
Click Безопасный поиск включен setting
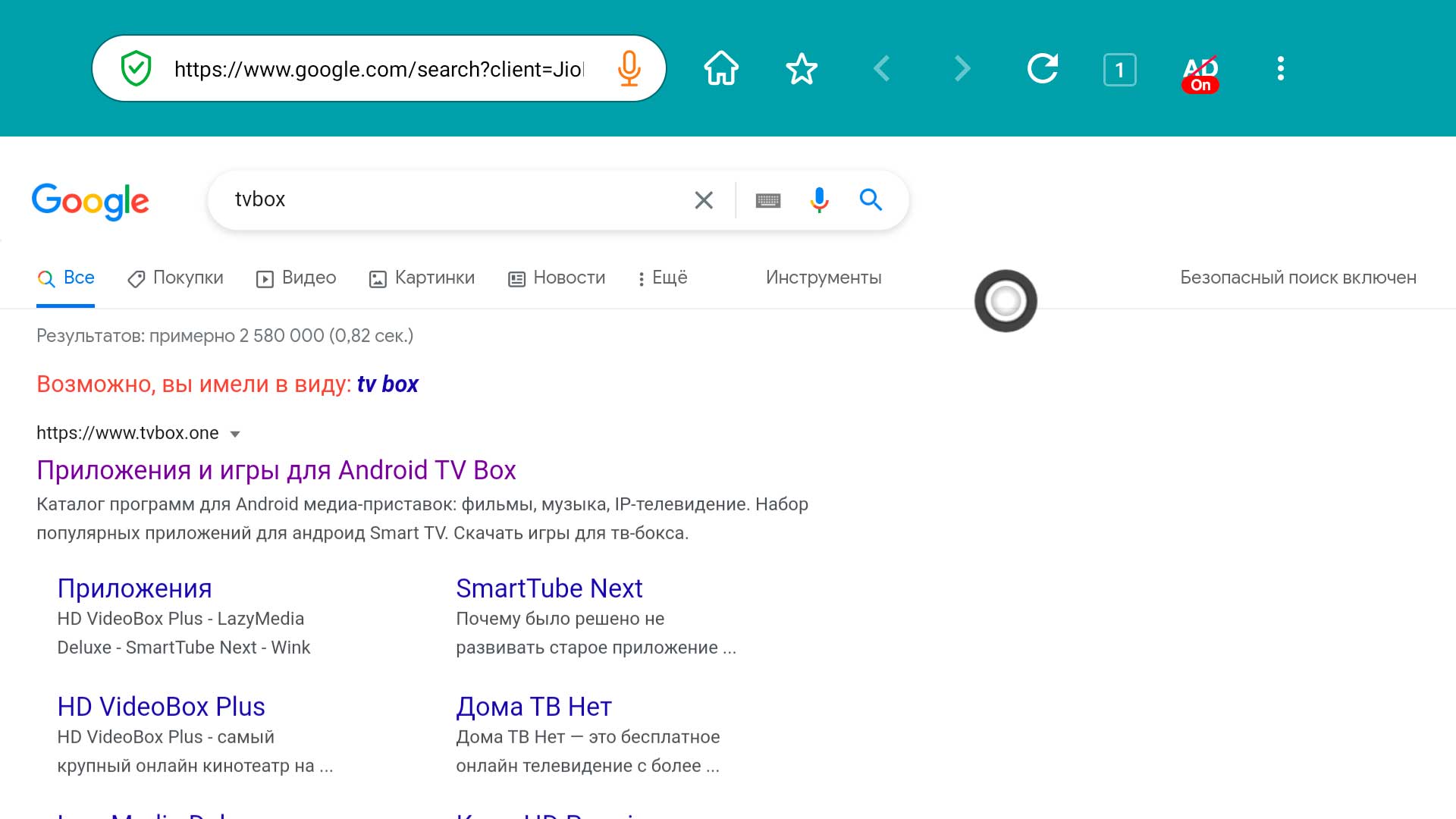click(1298, 278)
